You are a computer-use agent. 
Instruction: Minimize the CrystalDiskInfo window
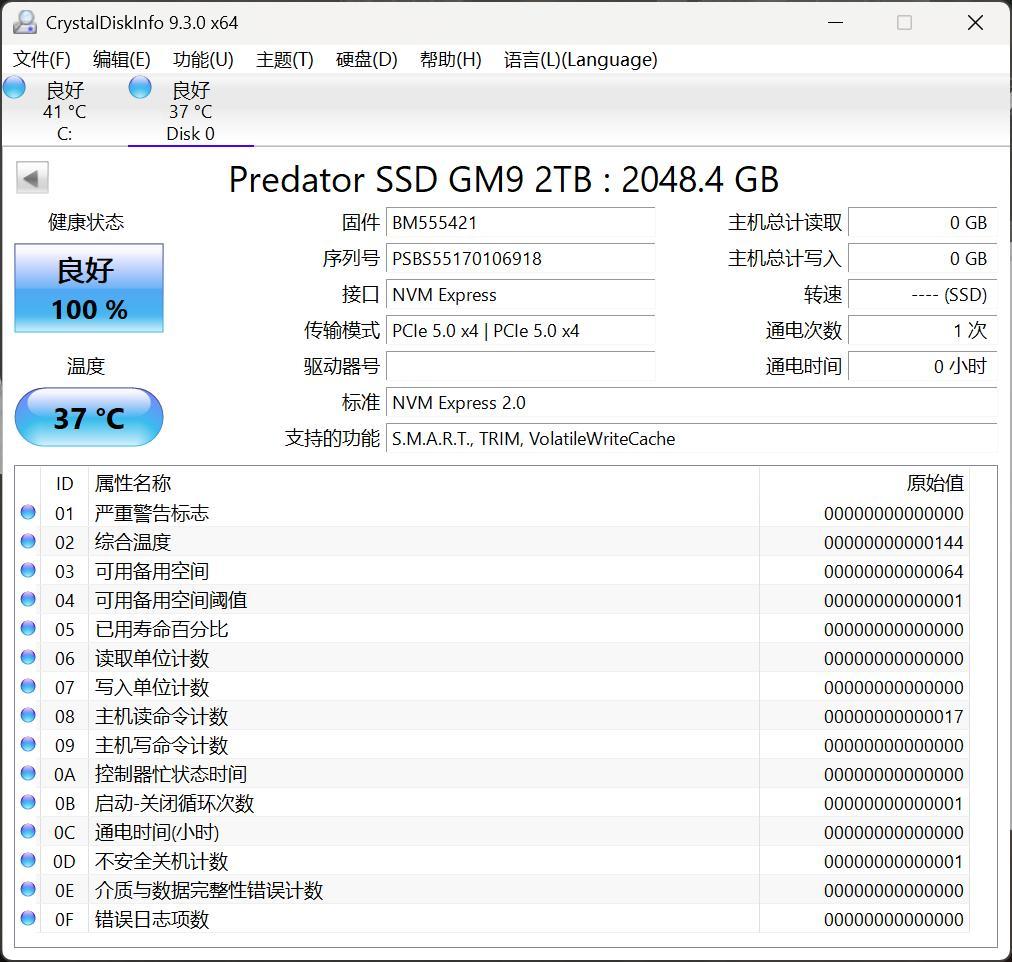(836, 23)
